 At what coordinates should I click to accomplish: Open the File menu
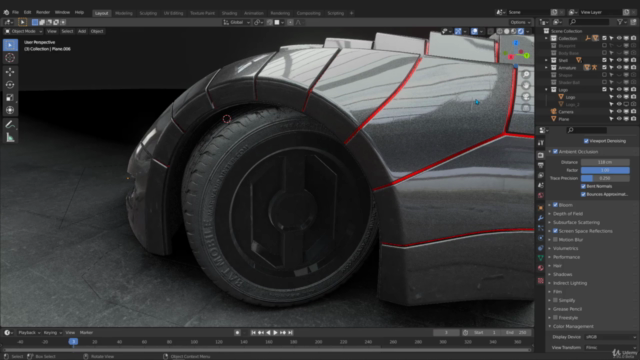click(16, 12)
